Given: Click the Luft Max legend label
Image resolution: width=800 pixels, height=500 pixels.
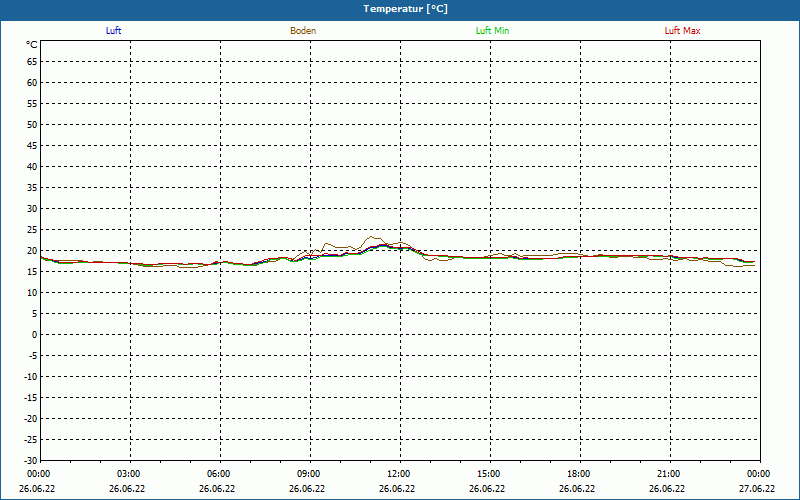Looking at the screenshot, I should 682,31.
